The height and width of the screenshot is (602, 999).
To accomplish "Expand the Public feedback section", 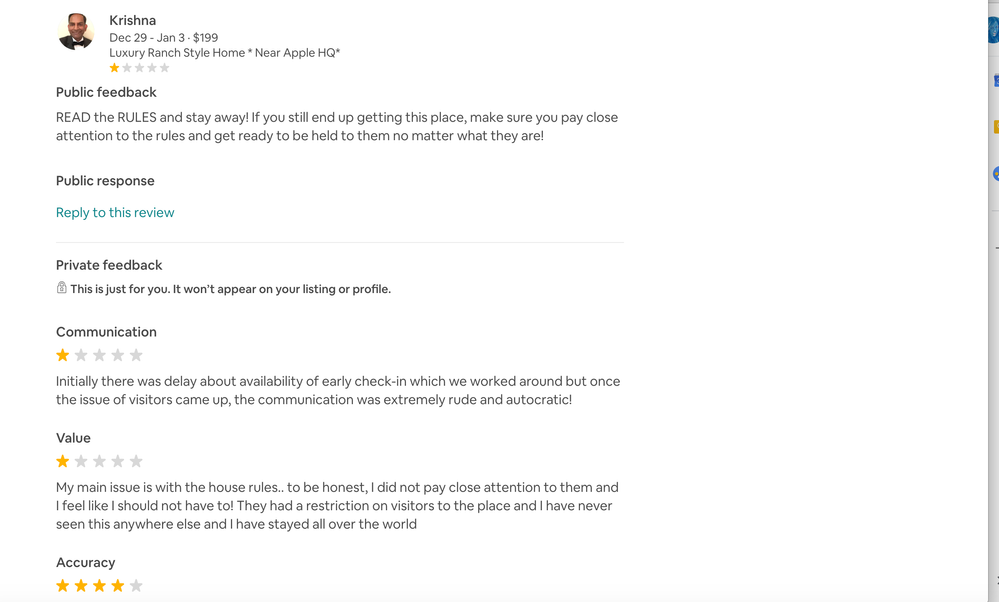I will [106, 91].
